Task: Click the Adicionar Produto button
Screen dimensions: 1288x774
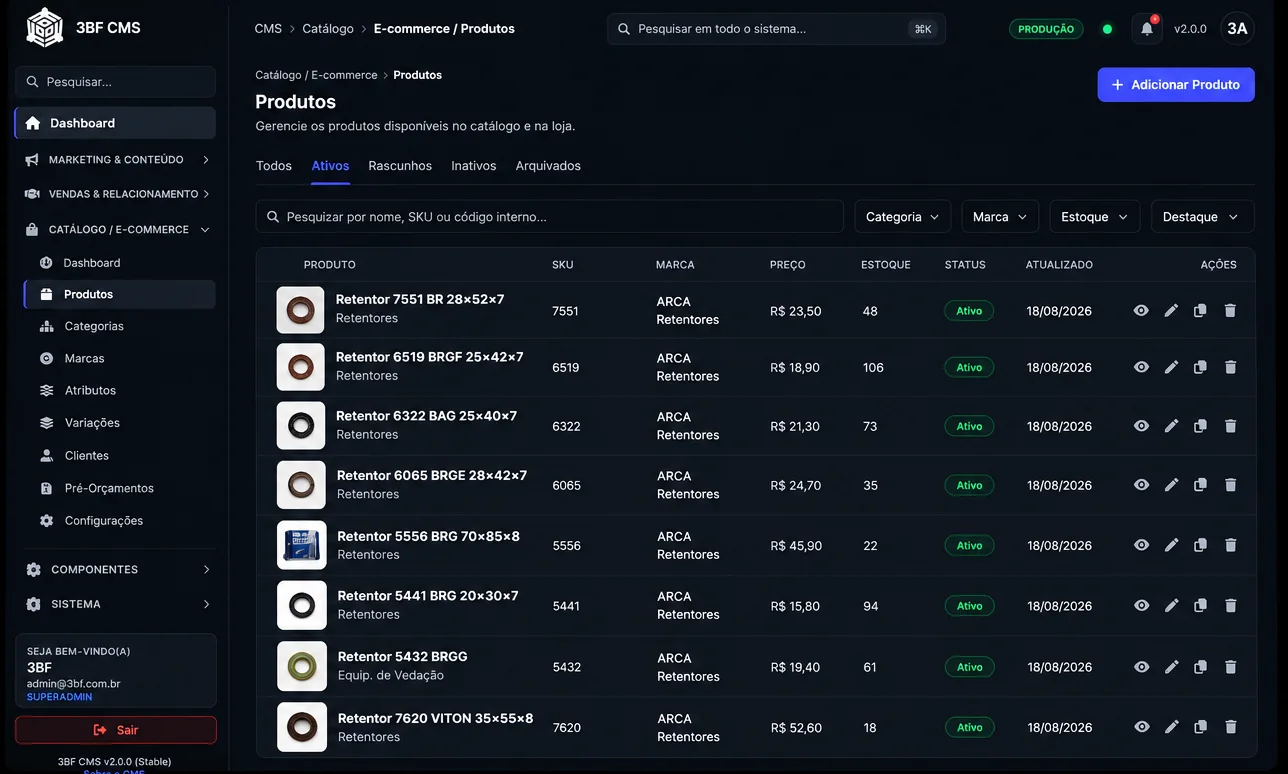Action: [1176, 85]
